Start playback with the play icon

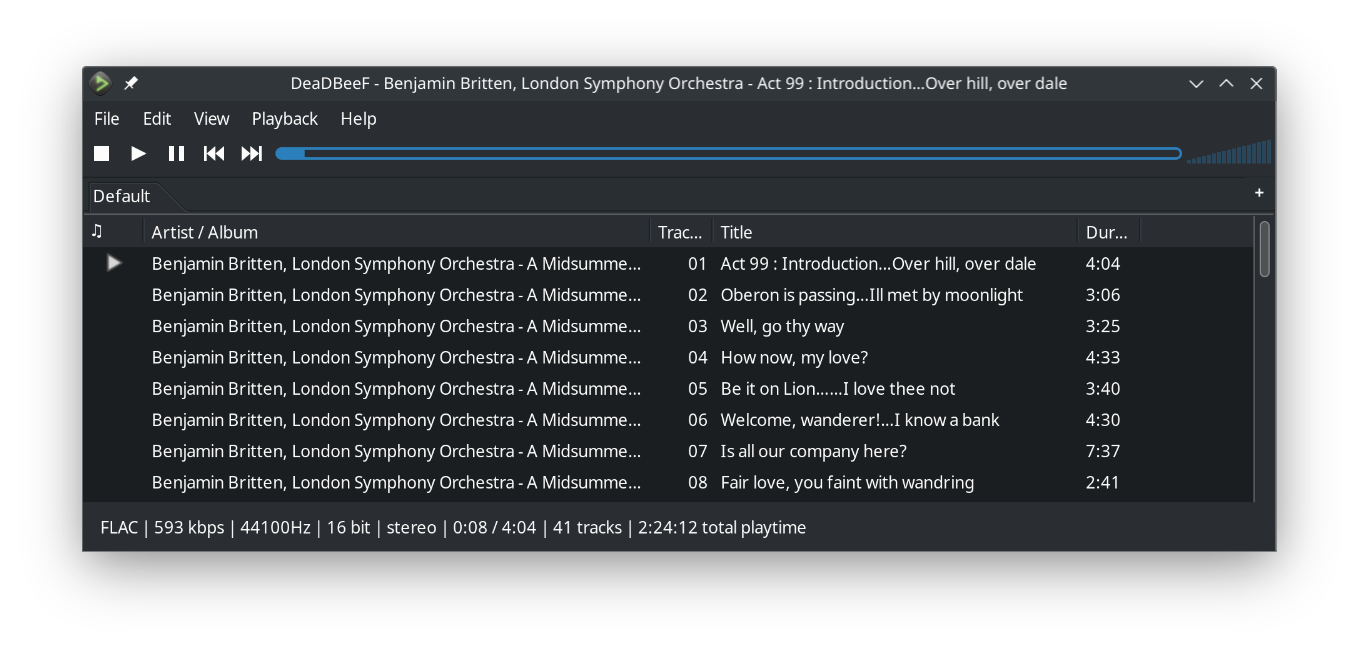pos(138,153)
